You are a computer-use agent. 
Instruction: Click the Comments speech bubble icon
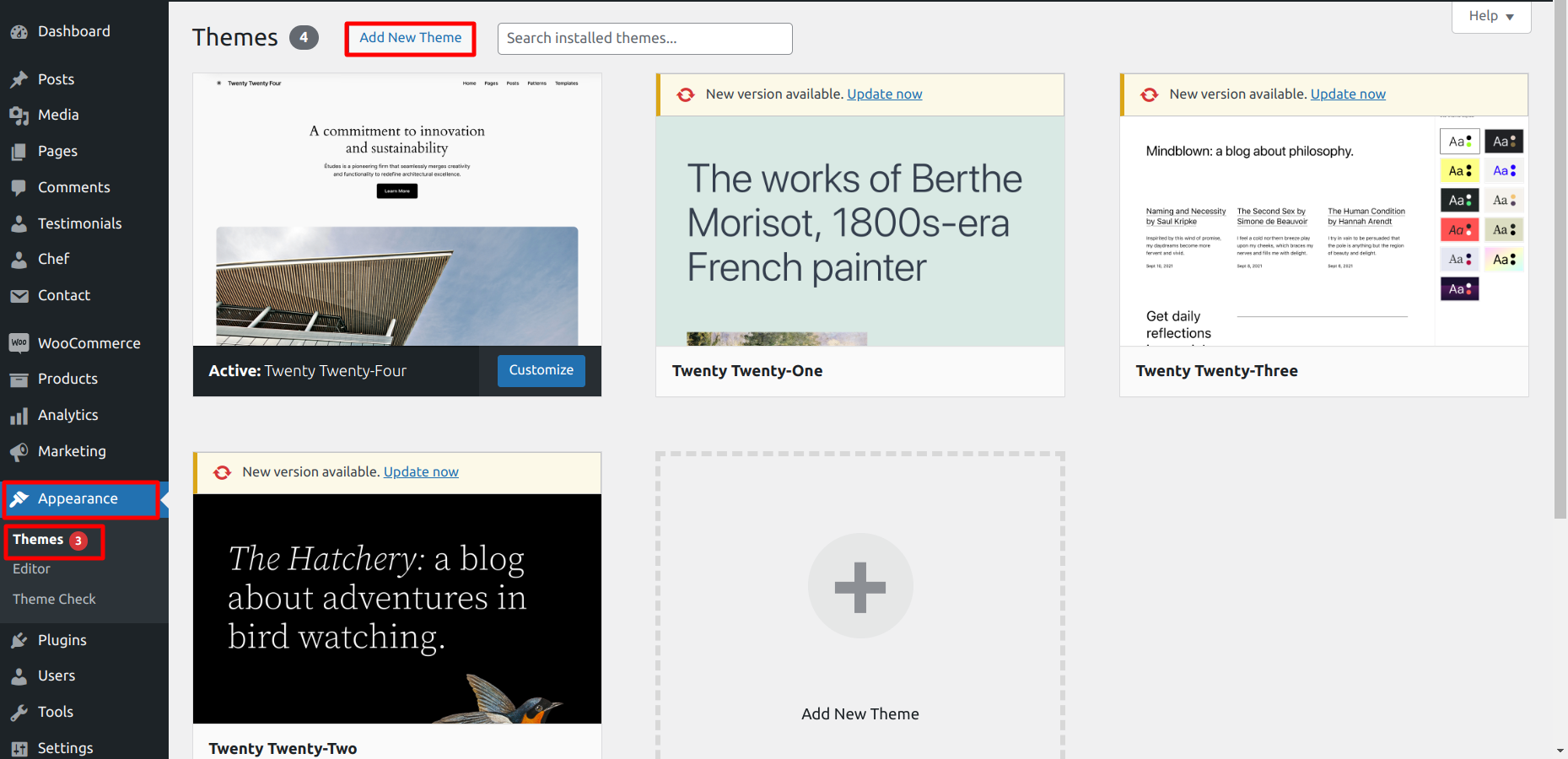pos(19,187)
